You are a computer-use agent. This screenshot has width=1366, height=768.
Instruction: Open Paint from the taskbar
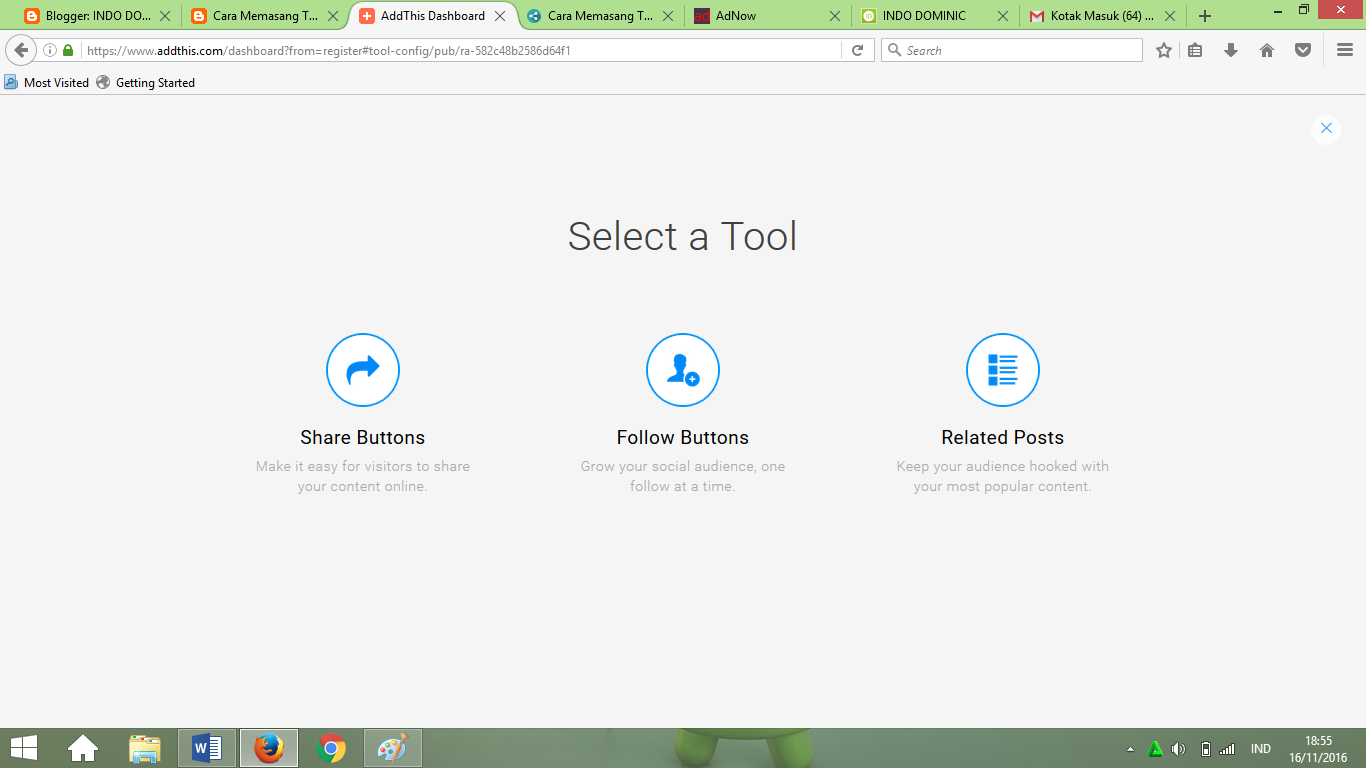tap(393, 748)
